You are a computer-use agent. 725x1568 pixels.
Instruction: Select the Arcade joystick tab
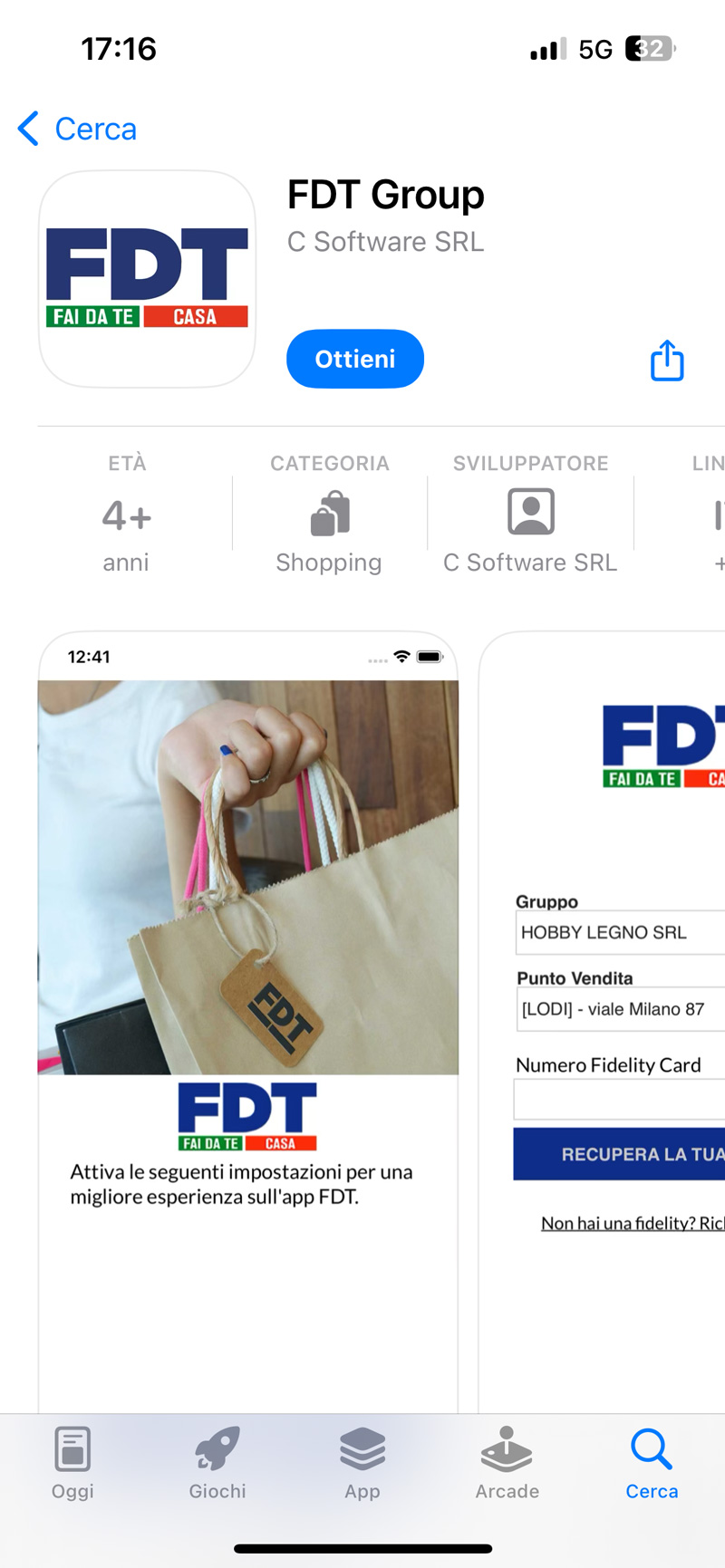[507, 1463]
